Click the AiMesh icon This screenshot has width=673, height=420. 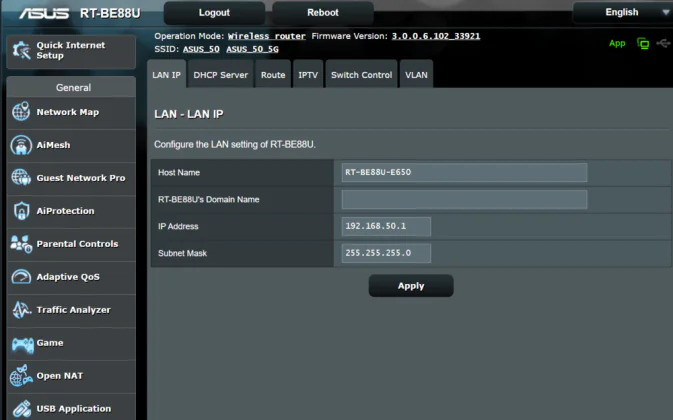coord(21,145)
